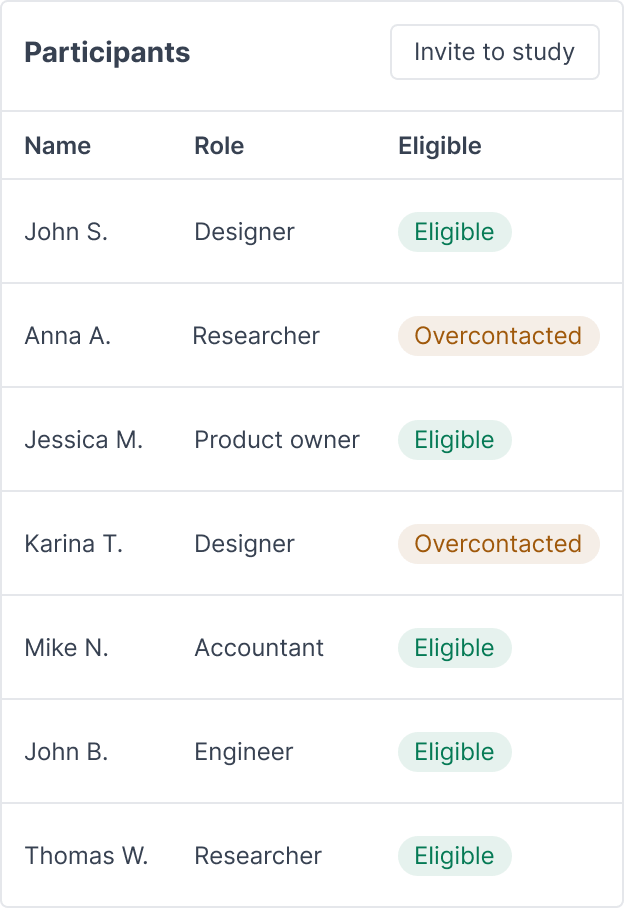Click Anna A.'s Overcontacted status badge
Viewport: 624px width, 908px height.
point(498,336)
